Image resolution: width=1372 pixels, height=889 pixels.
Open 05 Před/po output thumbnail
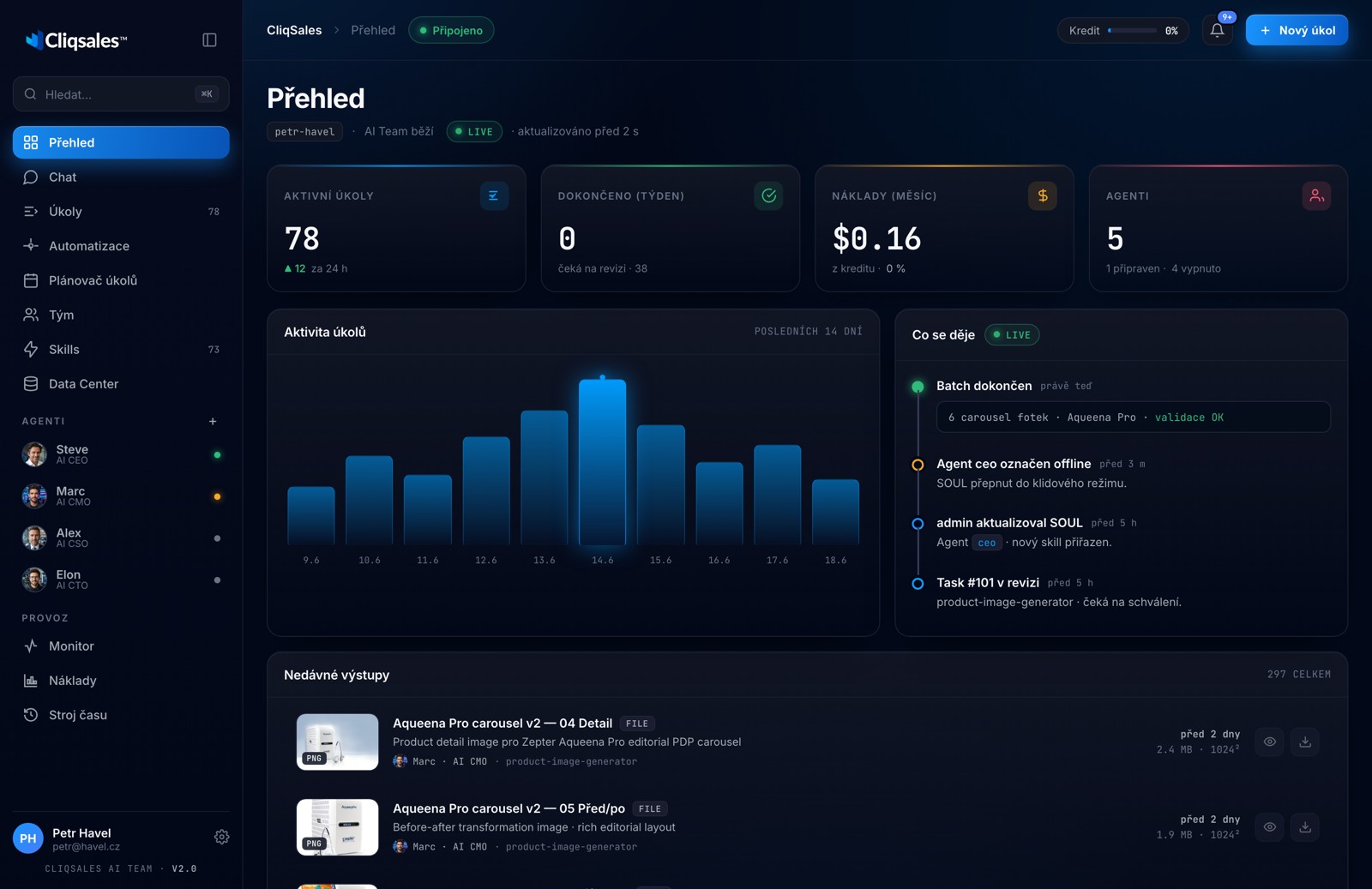click(x=337, y=827)
